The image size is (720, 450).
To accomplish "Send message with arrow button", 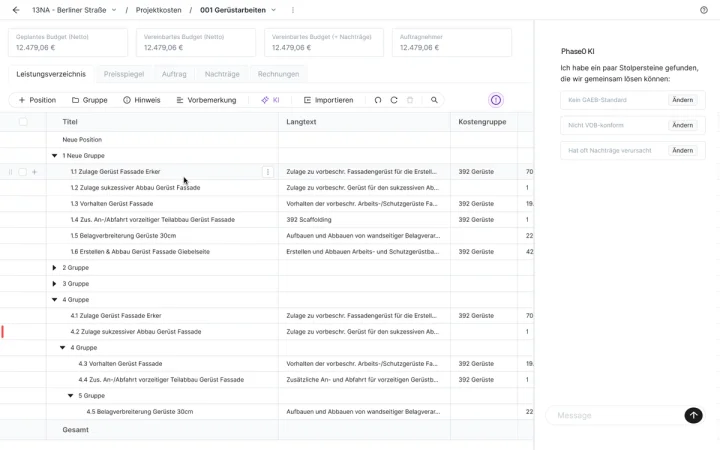I will coord(693,415).
